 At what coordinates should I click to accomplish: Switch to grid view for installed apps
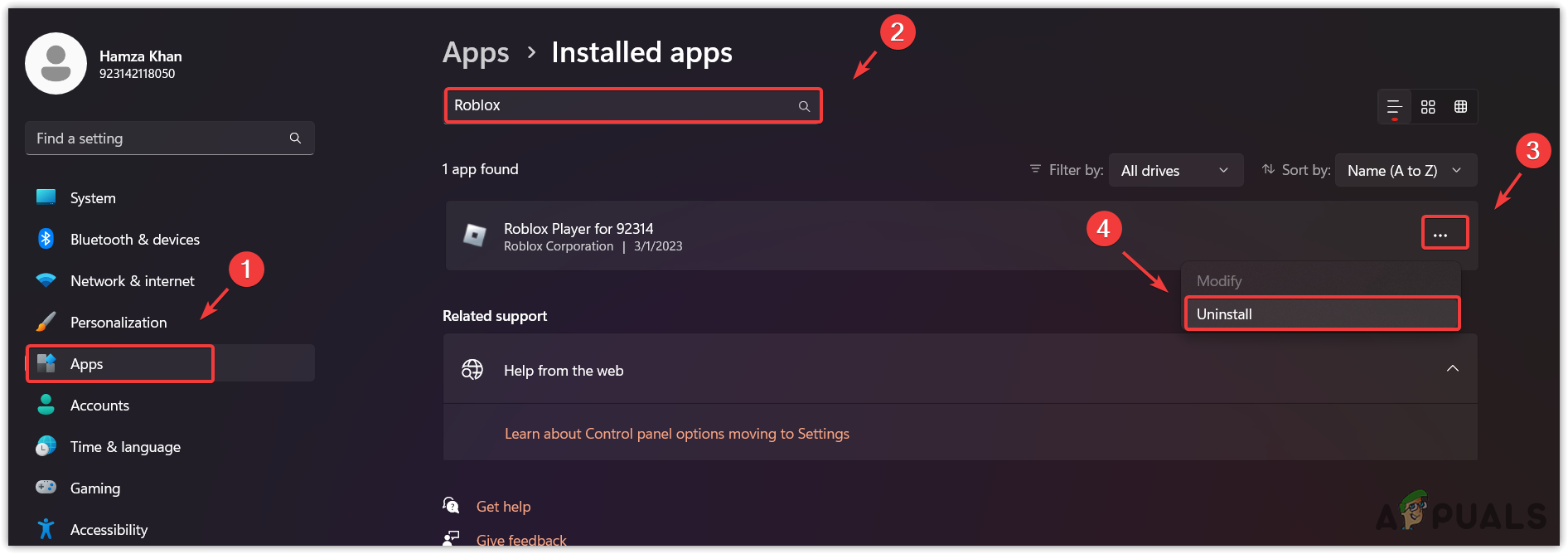click(x=1427, y=106)
